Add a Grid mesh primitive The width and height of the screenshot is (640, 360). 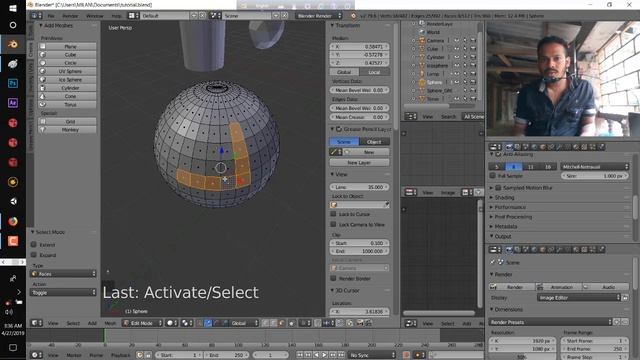(67, 122)
